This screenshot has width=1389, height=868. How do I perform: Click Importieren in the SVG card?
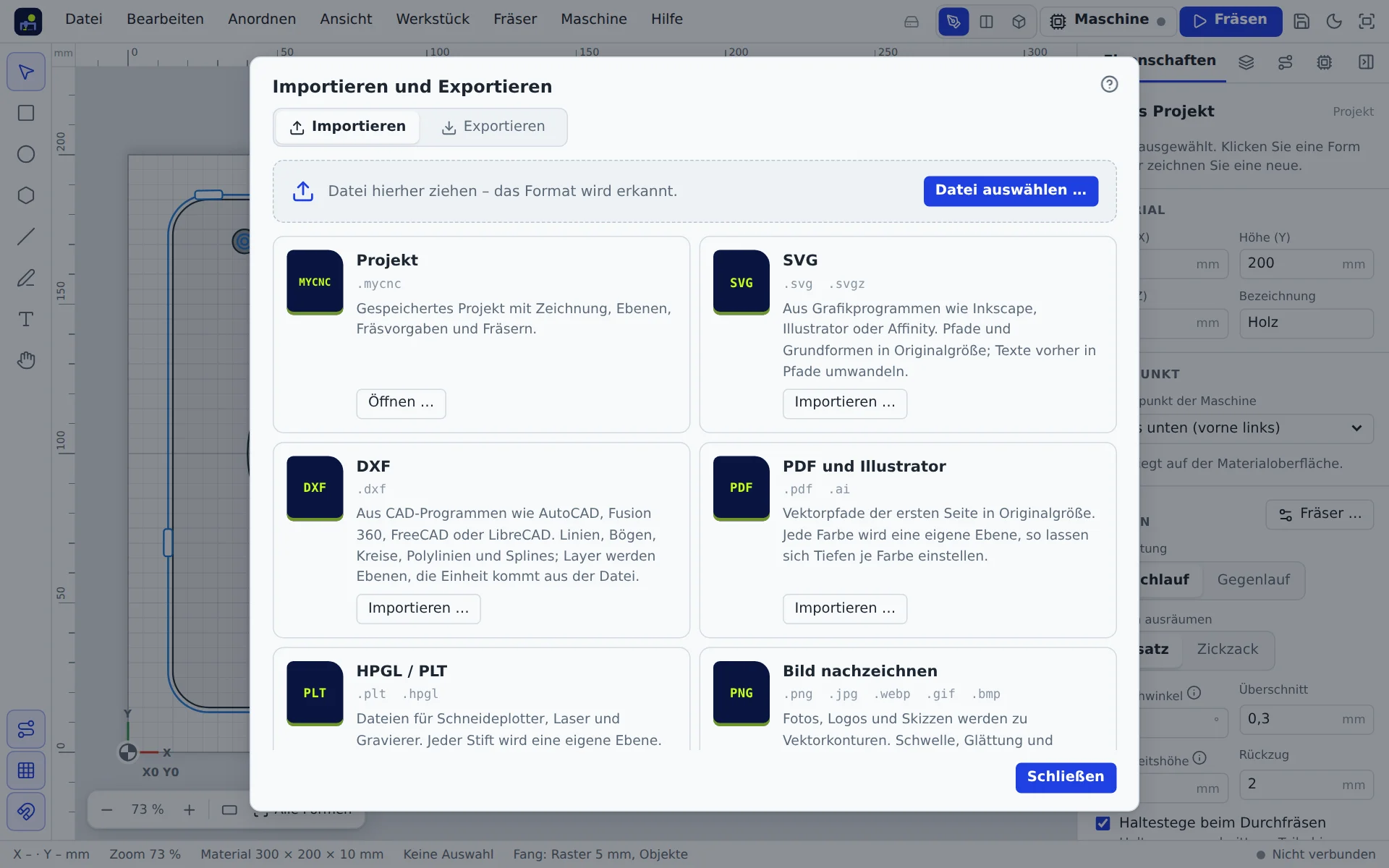pyautogui.click(x=845, y=403)
